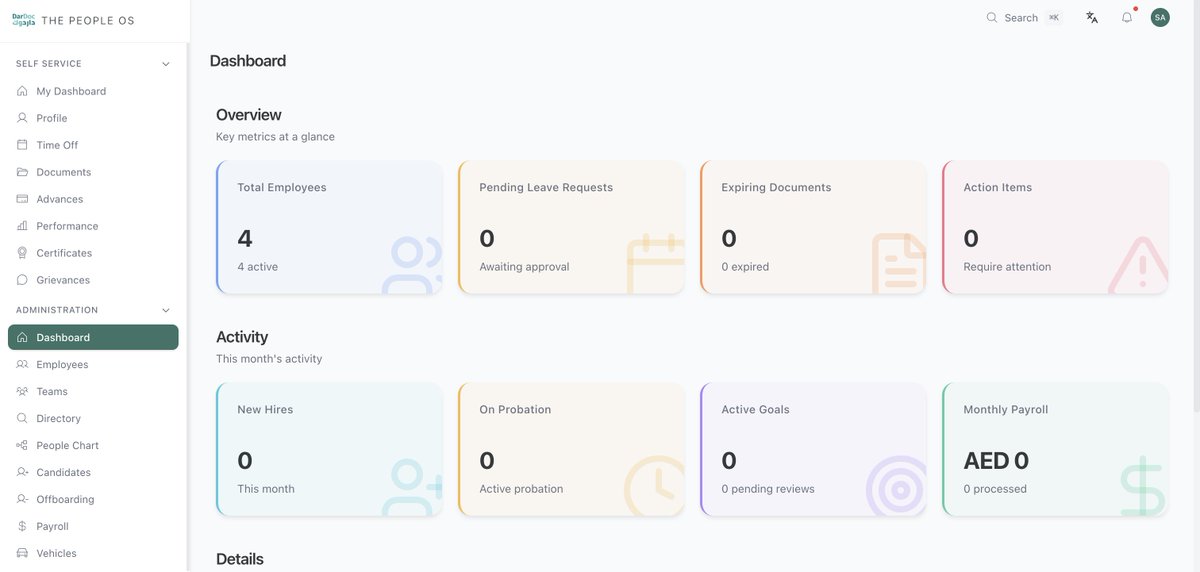
Task: Click the Time Off calendar icon
Action: tap(22, 145)
